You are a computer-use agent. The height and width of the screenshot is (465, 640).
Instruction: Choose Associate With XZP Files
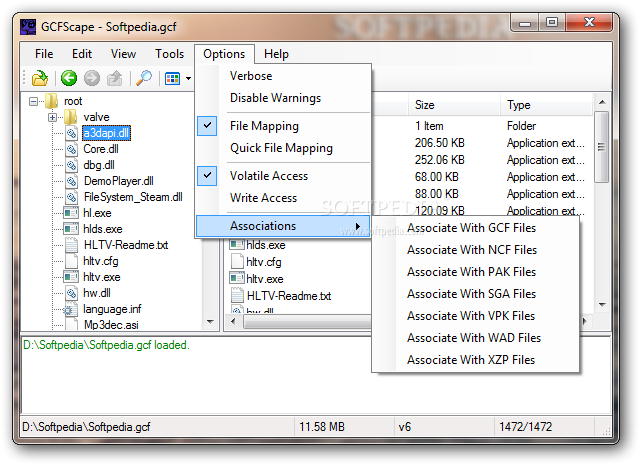click(x=476, y=360)
